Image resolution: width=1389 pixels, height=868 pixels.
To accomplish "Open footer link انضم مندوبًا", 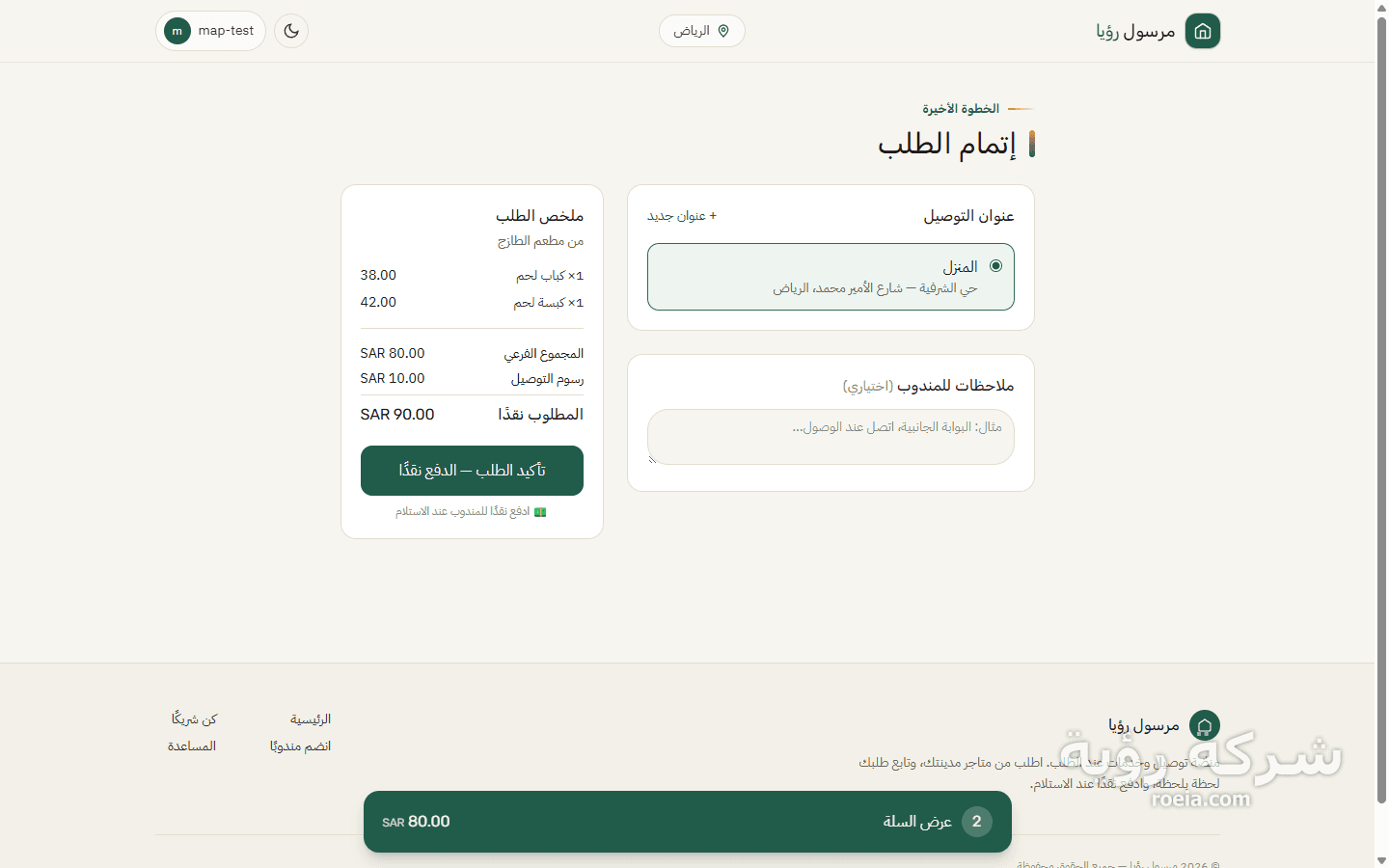I will point(300,746).
